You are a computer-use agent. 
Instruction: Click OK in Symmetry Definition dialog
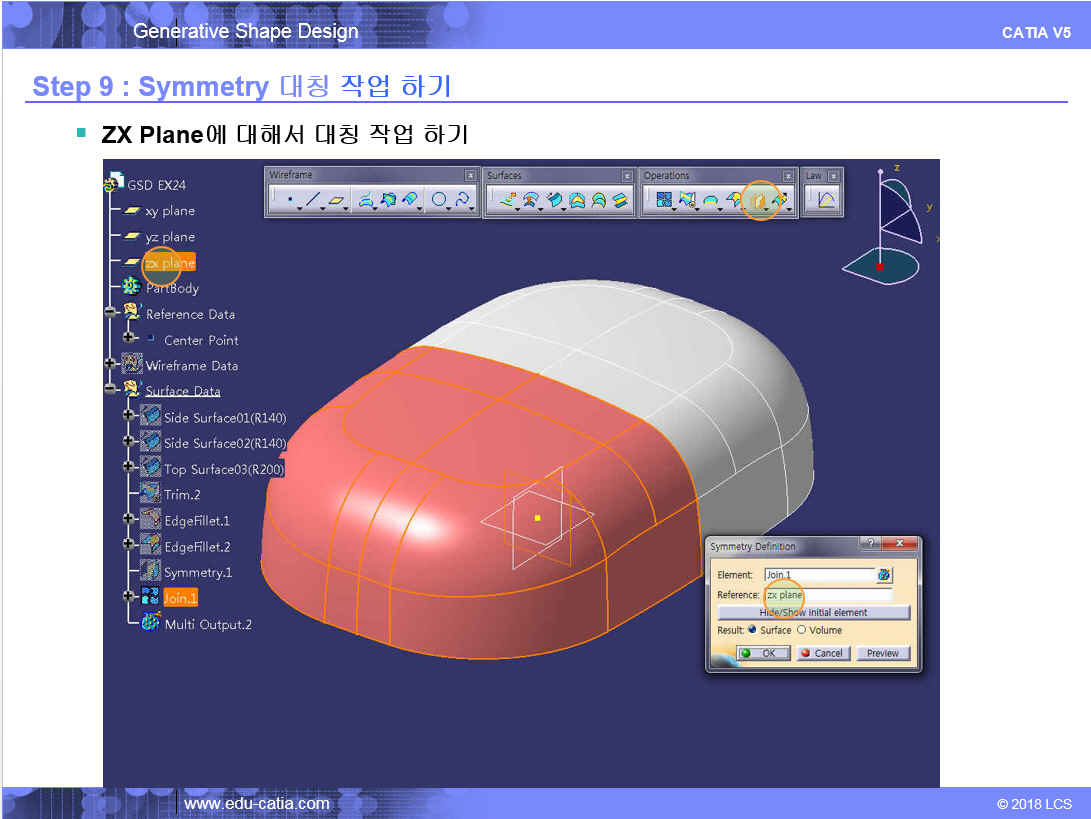coord(763,653)
